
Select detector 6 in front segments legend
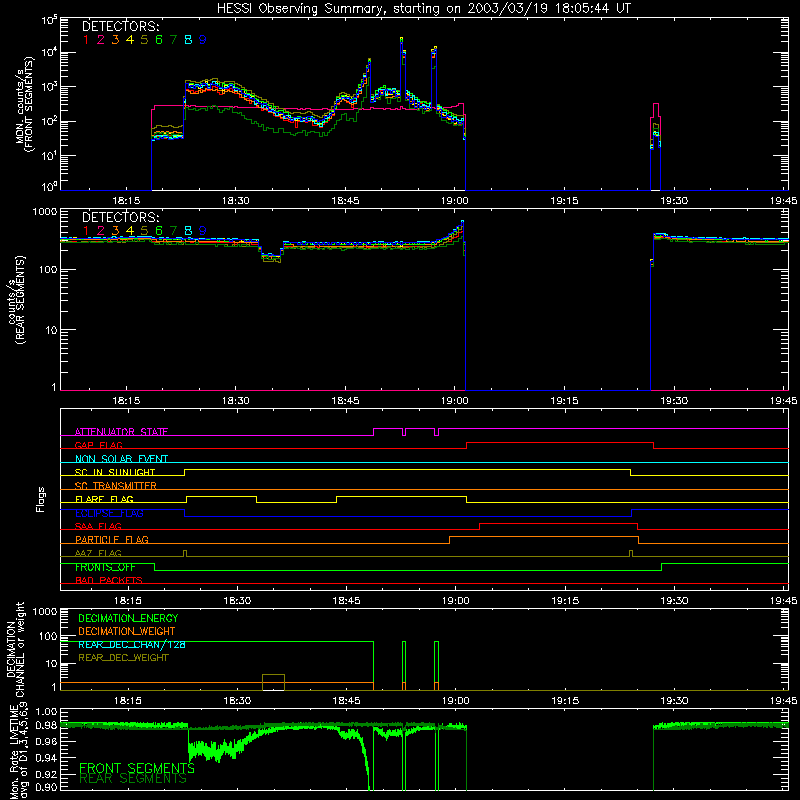point(159,40)
